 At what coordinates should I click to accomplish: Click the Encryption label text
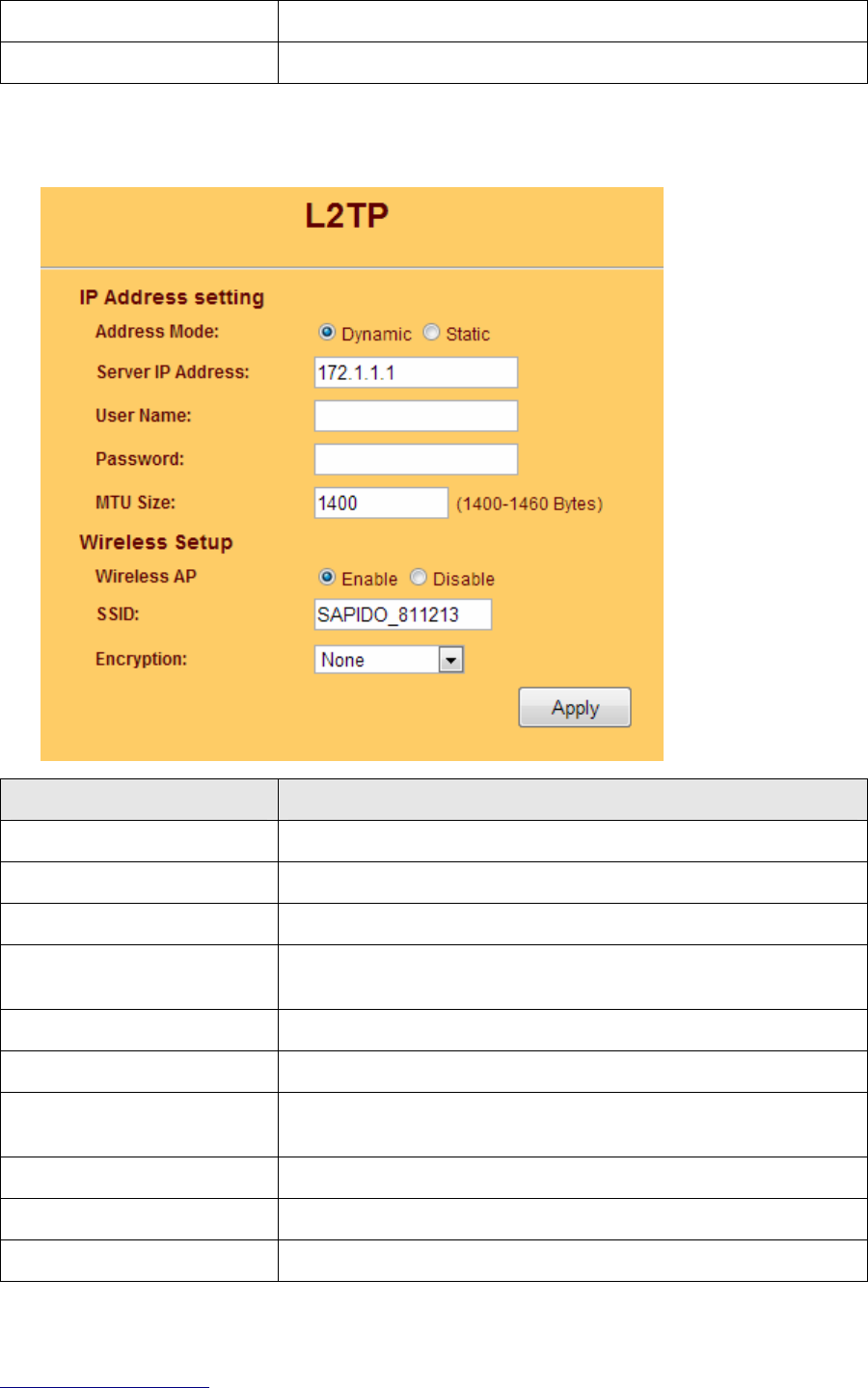141,660
